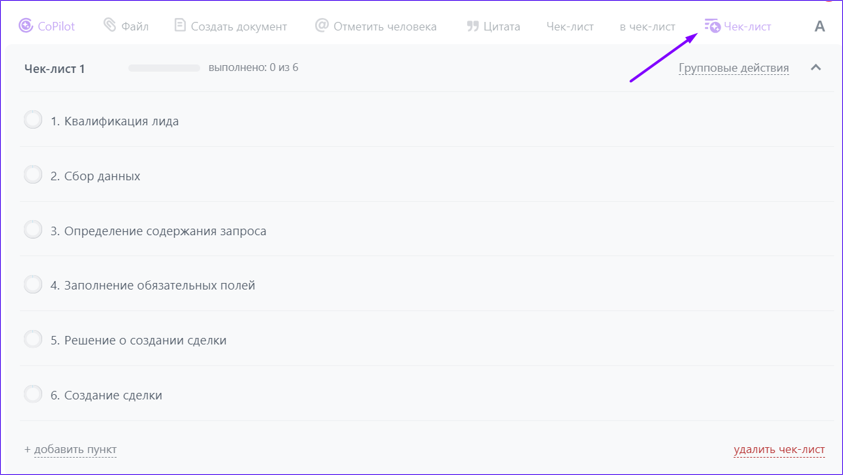The width and height of the screenshot is (843, 475).
Task: Open the Групповые действия dropdown
Action: (733, 68)
